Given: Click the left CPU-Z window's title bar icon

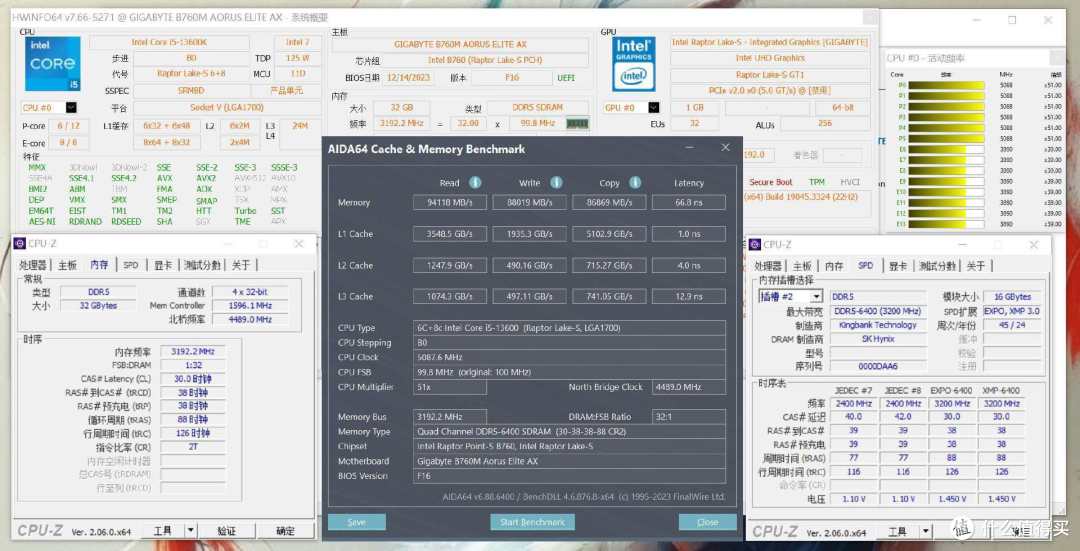Looking at the screenshot, I should [19, 243].
